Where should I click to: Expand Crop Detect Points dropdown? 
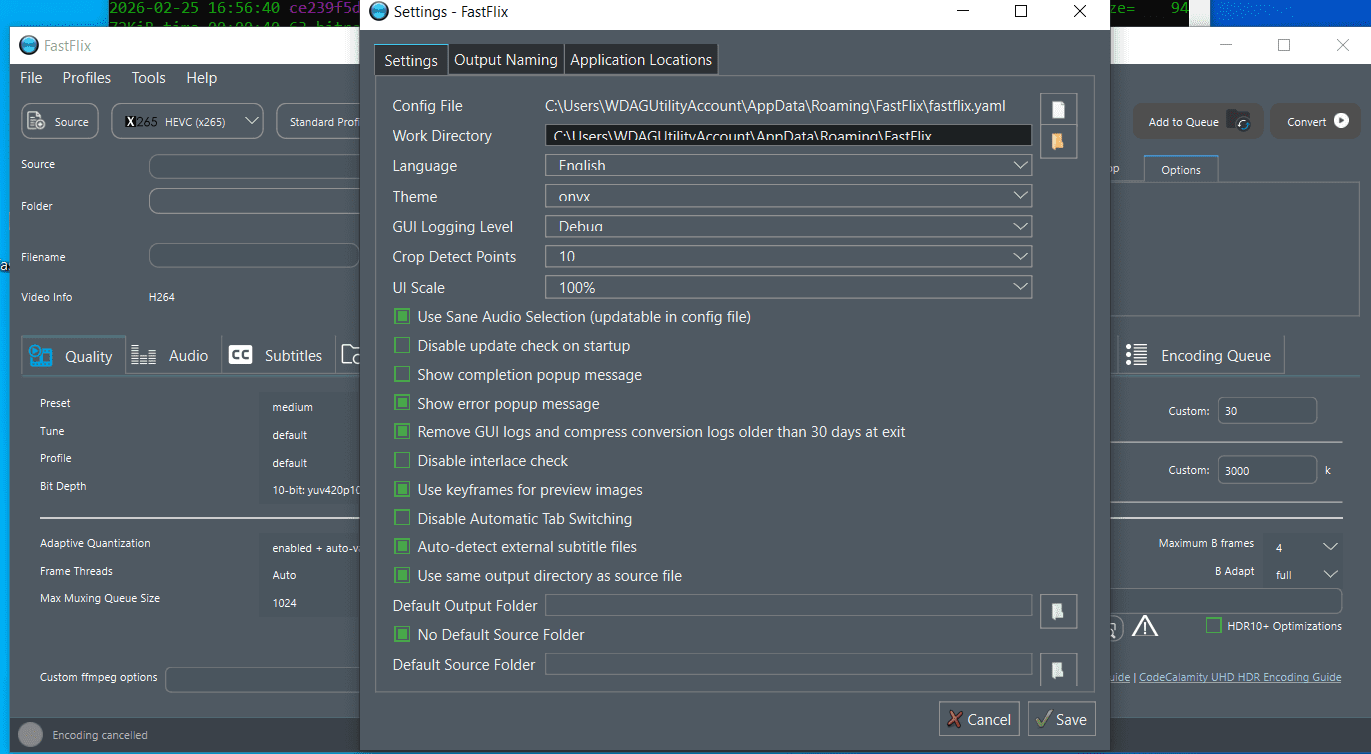788,257
